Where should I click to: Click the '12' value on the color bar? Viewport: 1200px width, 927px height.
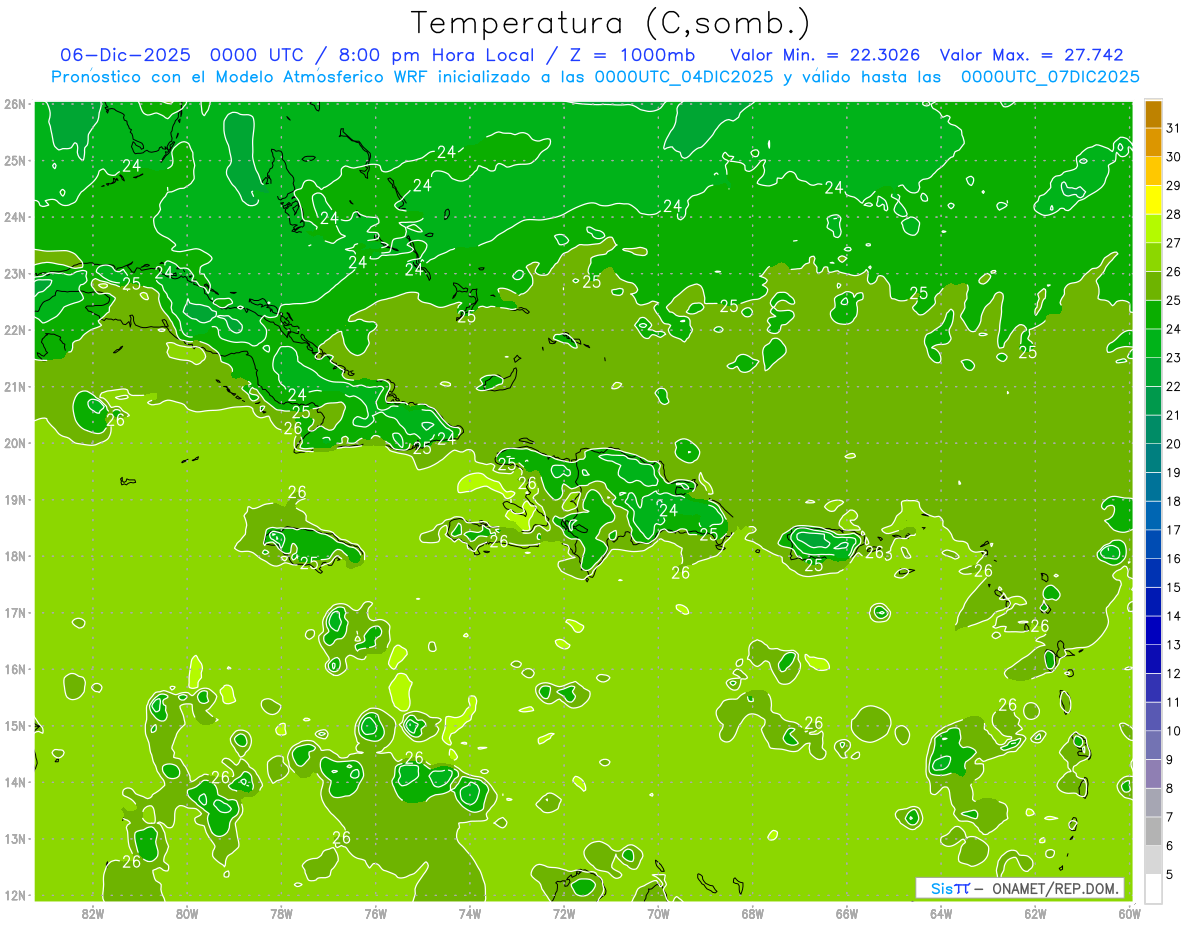click(x=1174, y=673)
